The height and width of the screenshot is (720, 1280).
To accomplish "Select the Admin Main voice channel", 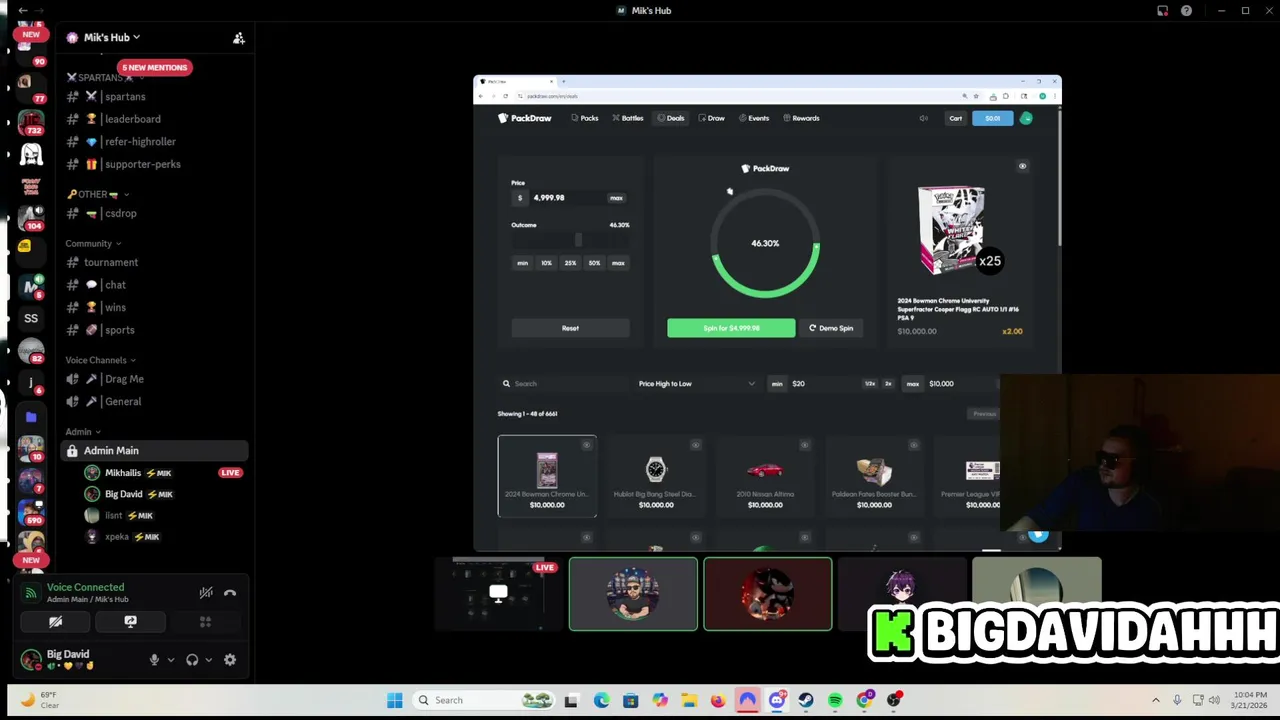I will coord(155,451).
